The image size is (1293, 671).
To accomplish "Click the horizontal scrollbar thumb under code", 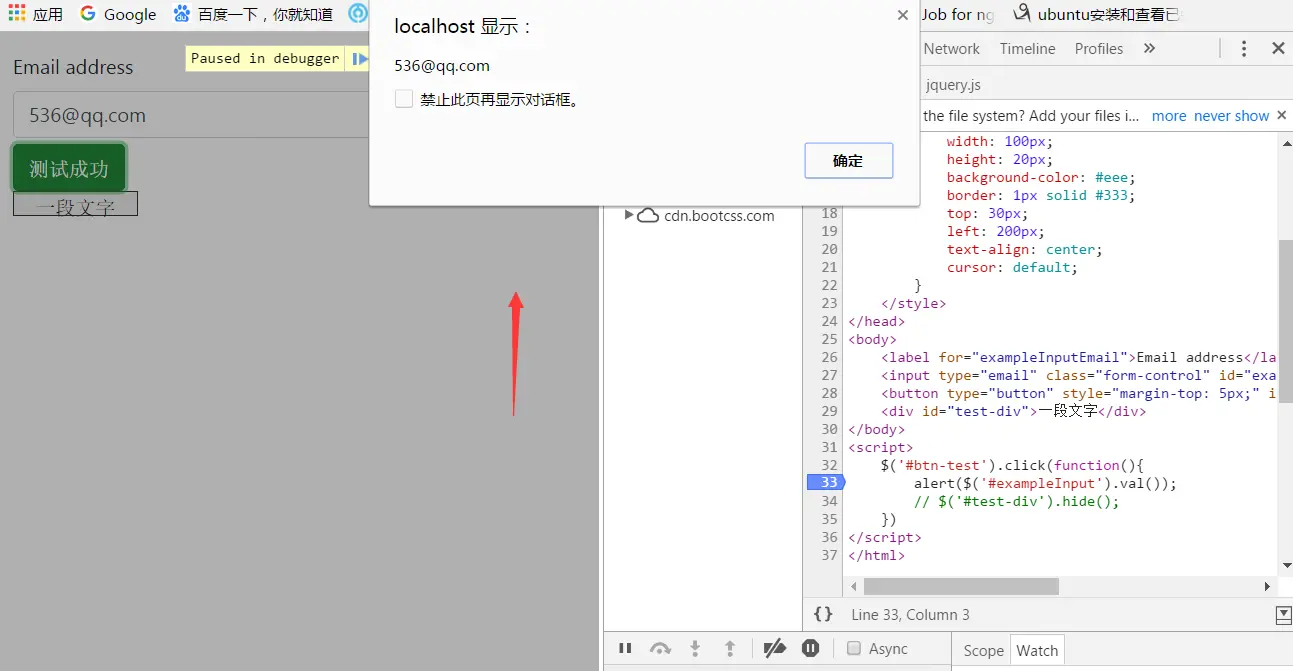I will pos(961,586).
